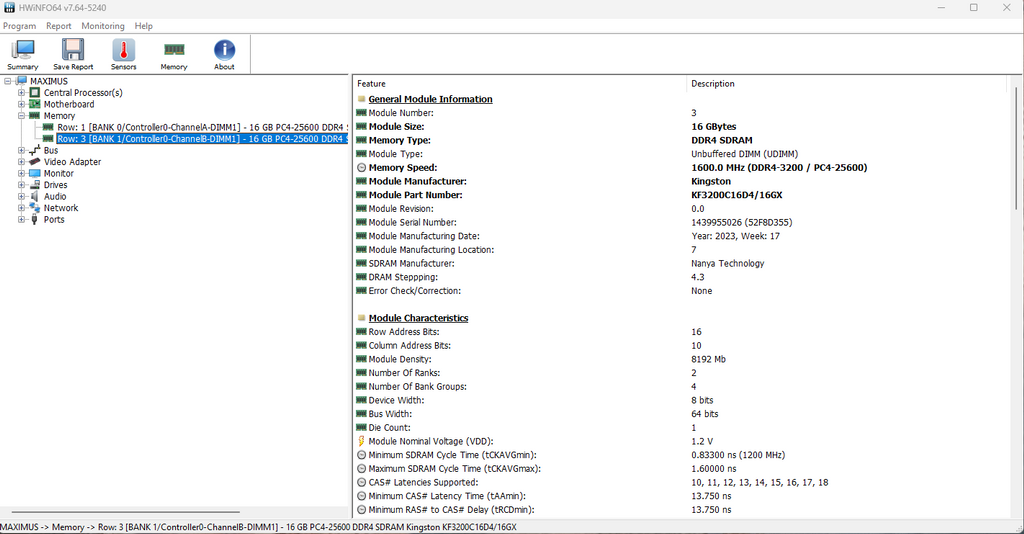This screenshot has width=1024, height=534.
Task: Expand the Monitor node
Action: 22,173
